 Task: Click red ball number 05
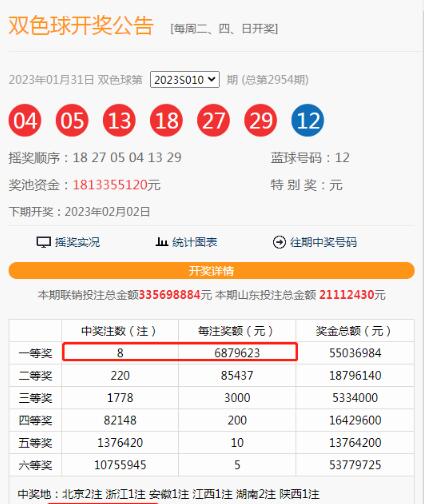pyautogui.click(x=72, y=120)
